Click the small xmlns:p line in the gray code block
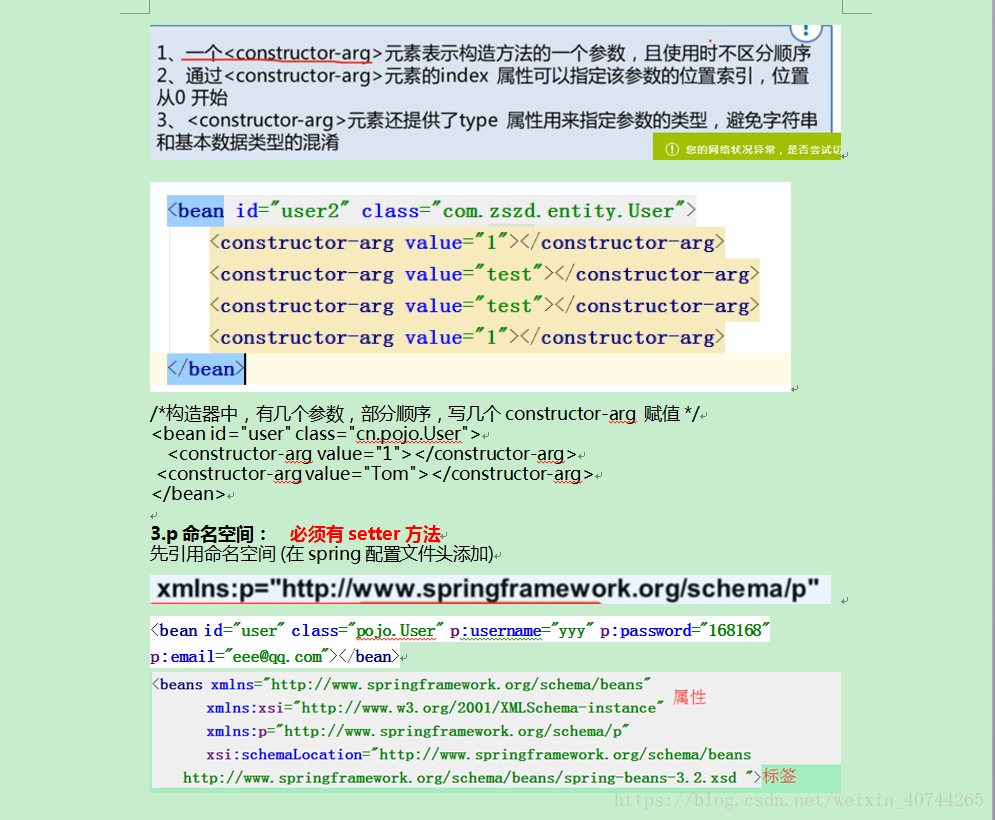The width and height of the screenshot is (995, 820). click(418, 731)
